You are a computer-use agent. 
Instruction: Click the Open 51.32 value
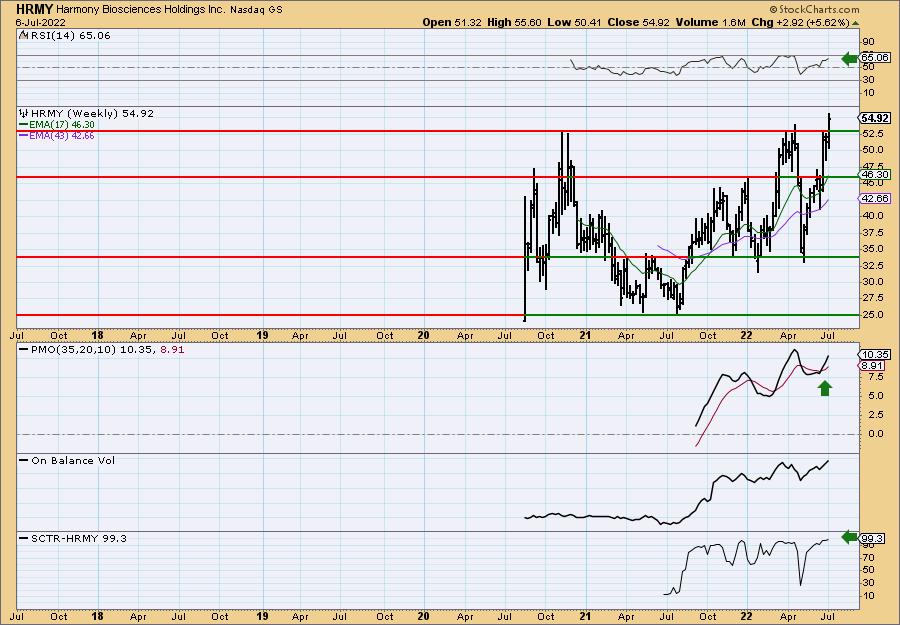451,22
